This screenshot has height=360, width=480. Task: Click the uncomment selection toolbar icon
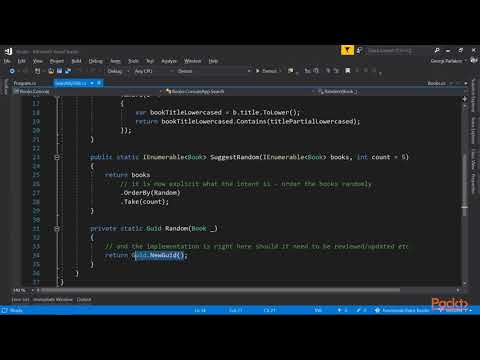pos(337,71)
